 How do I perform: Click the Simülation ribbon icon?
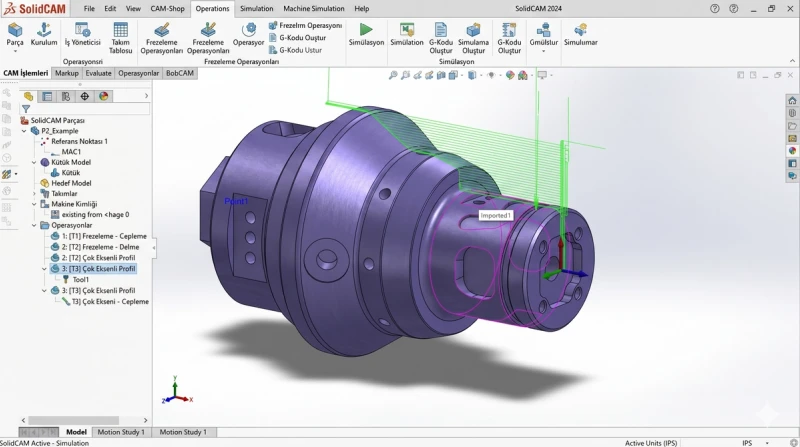click(407, 30)
